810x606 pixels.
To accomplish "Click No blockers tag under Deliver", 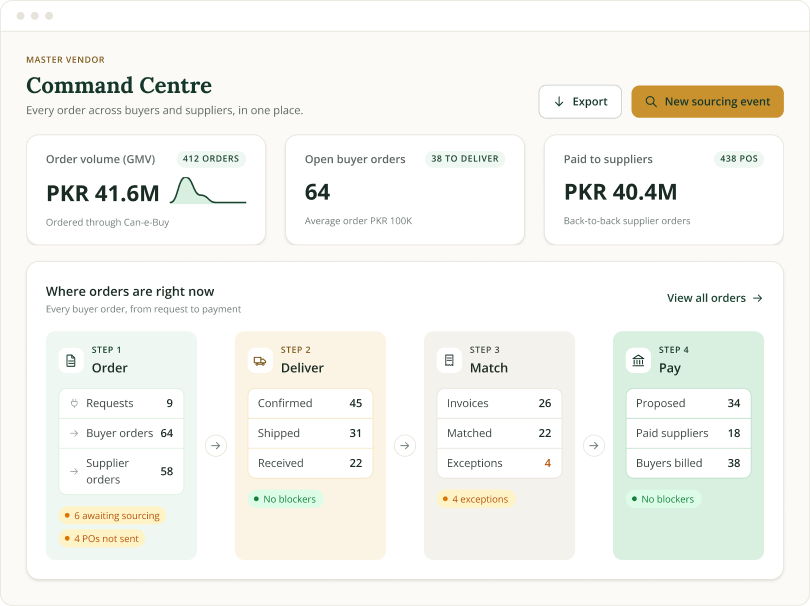I will click(x=285, y=499).
